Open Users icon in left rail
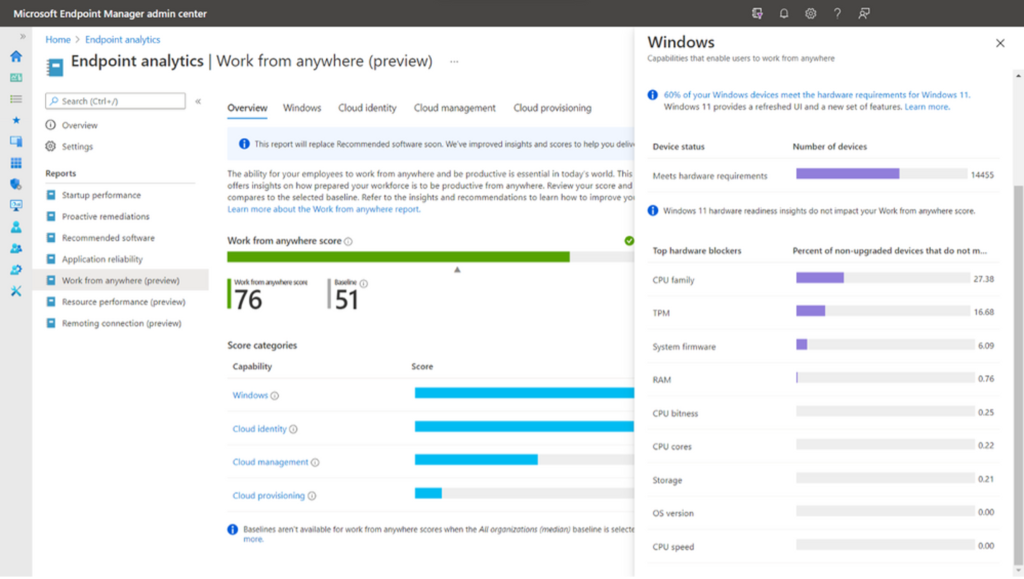Screen dimensions: 1024x579 pyautogui.click(x=16, y=227)
